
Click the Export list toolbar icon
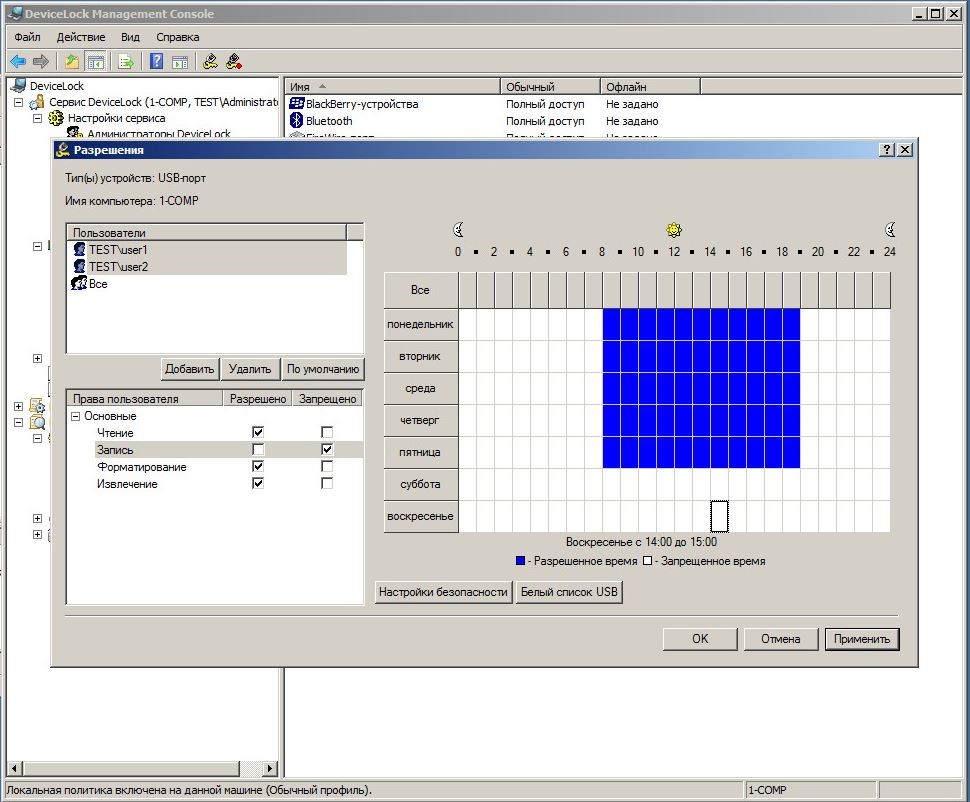[126, 62]
